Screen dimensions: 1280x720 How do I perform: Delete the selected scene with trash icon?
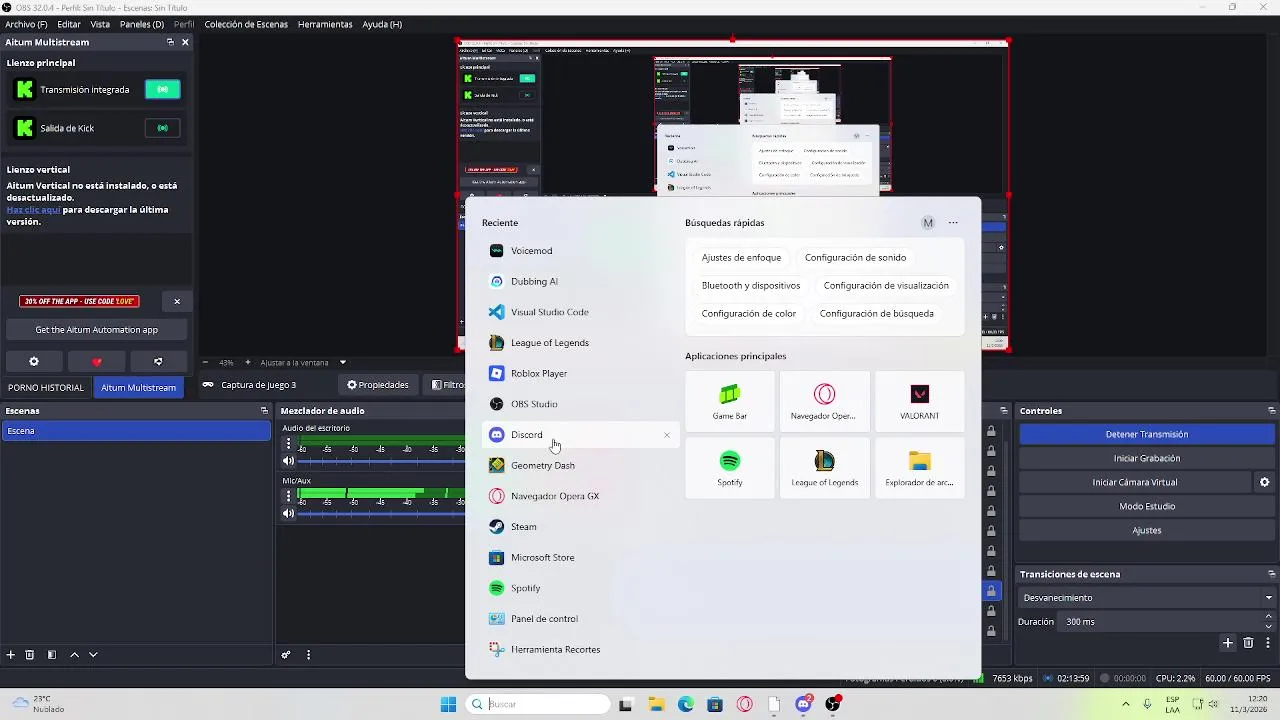pos(30,655)
